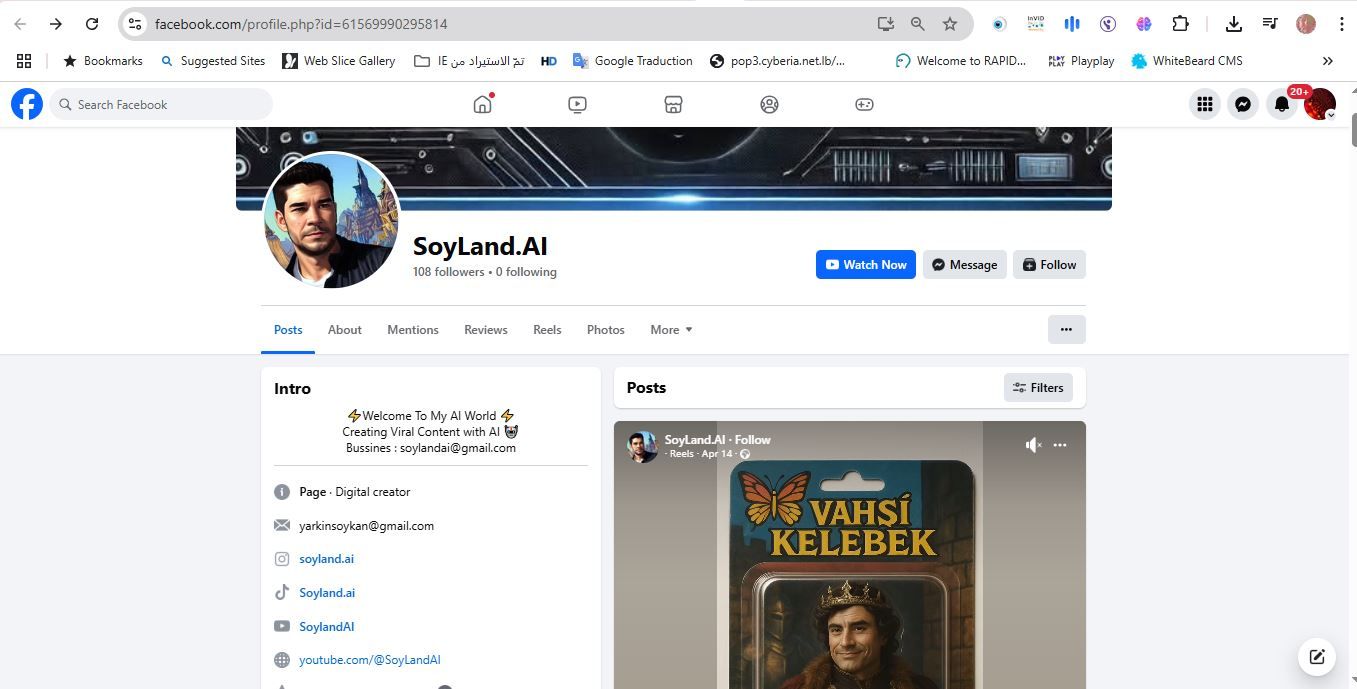Click the new message compose icon
Viewport: 1357px width, 689px height.
pyautogui.click(x=1317, y=657)
